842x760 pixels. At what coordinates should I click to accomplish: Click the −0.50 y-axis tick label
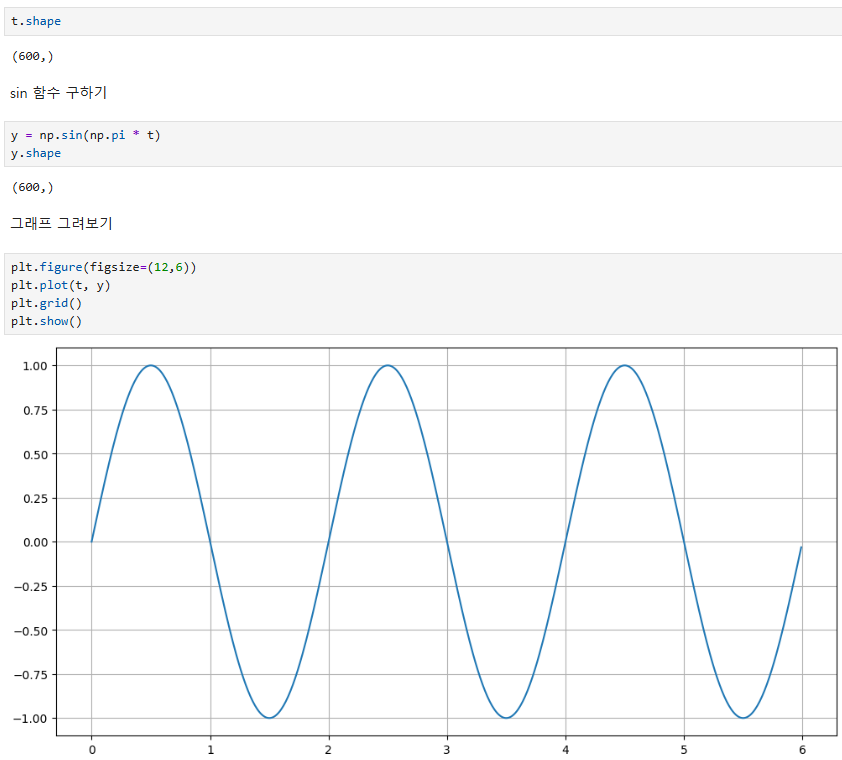coord(31,631)
